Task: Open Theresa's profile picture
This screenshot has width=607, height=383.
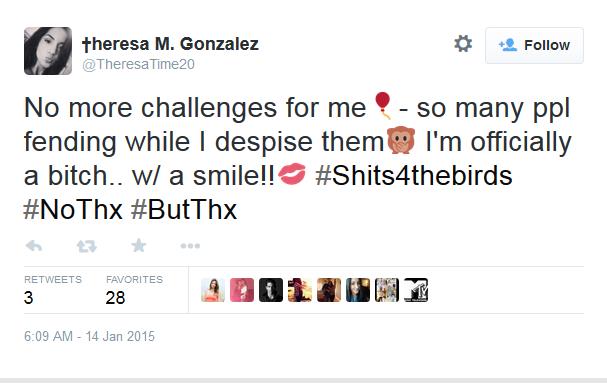Action: pyautogui.click(x=48, y=51)
